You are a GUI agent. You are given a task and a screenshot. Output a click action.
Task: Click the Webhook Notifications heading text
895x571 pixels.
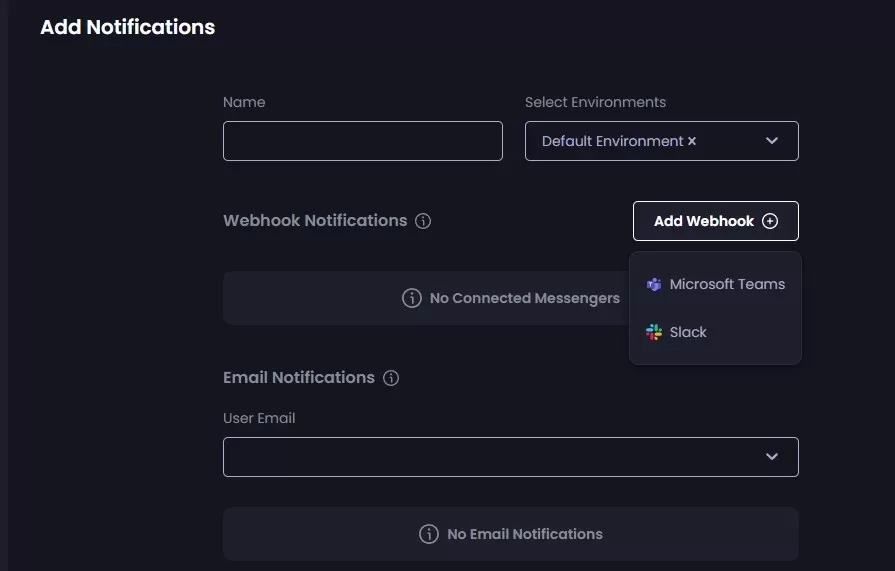(x=315, y=220)
